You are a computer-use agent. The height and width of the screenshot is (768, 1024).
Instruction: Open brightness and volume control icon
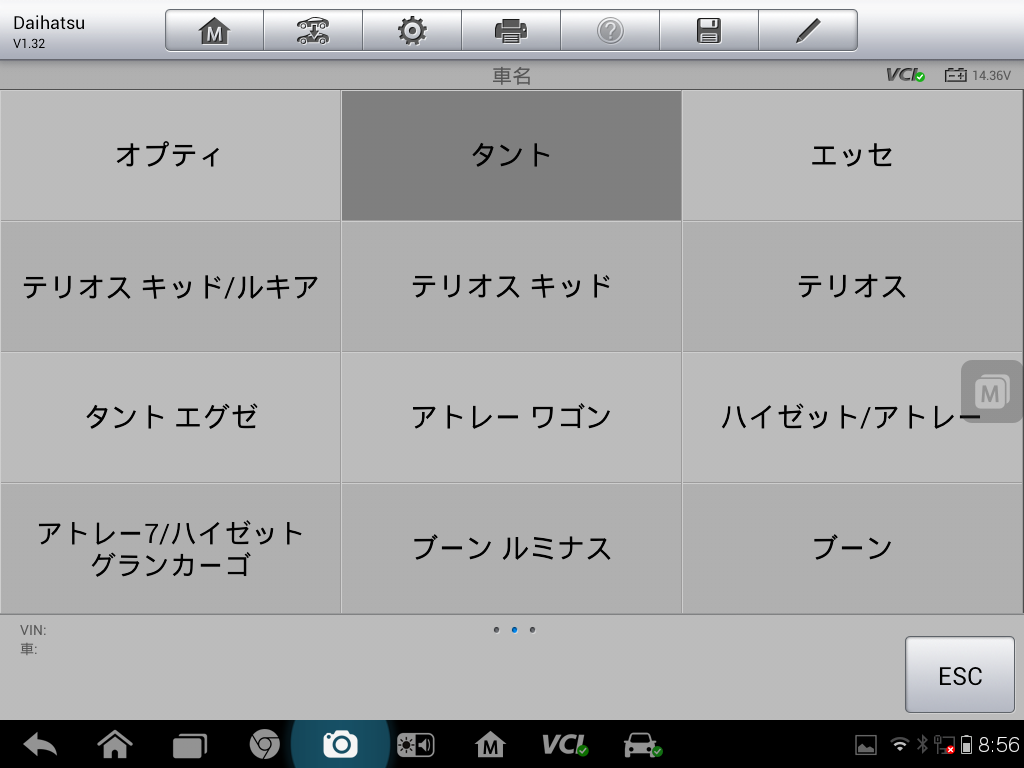point(415,745)
